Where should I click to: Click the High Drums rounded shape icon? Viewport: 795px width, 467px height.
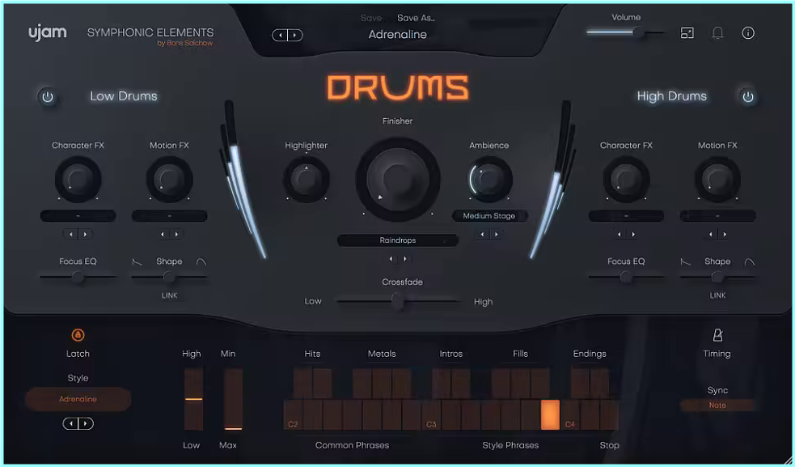coord(749,262)
